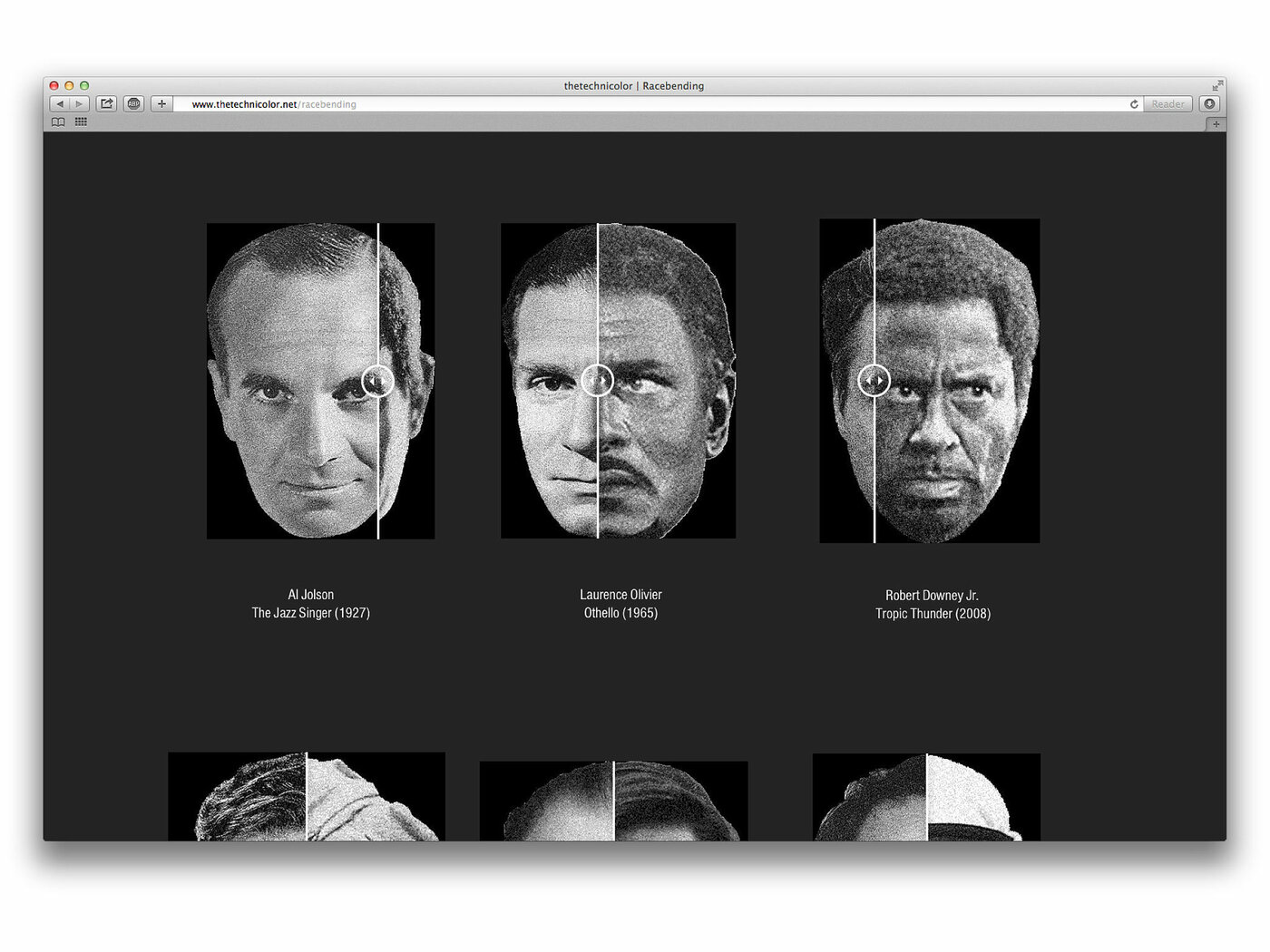Grab the Laurence Olivier comparison slider handle
The width and height of the screenshot is (1270, 952).
tap(597, 381)
